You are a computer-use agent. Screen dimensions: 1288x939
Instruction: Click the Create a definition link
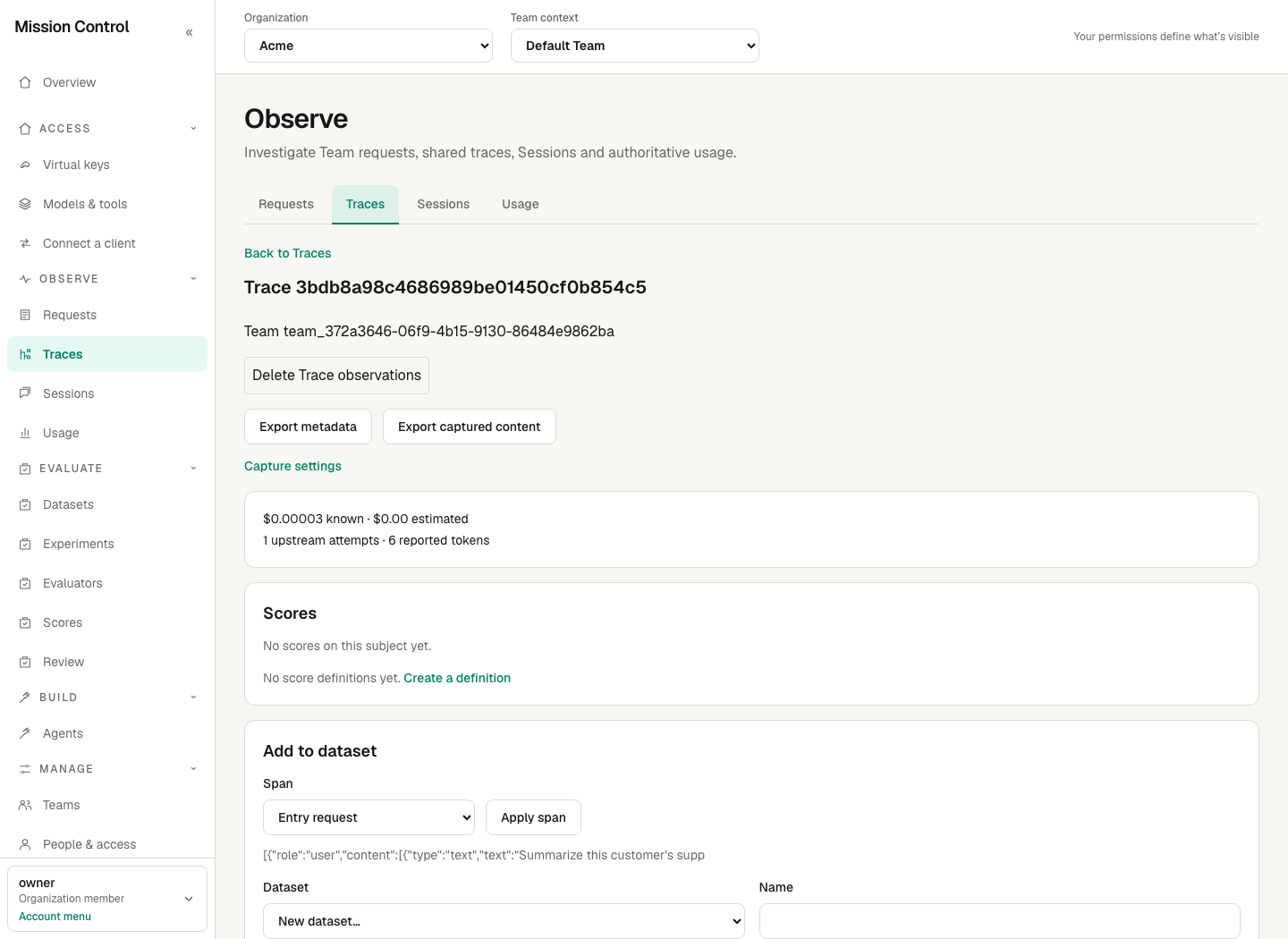pos(457,678)
